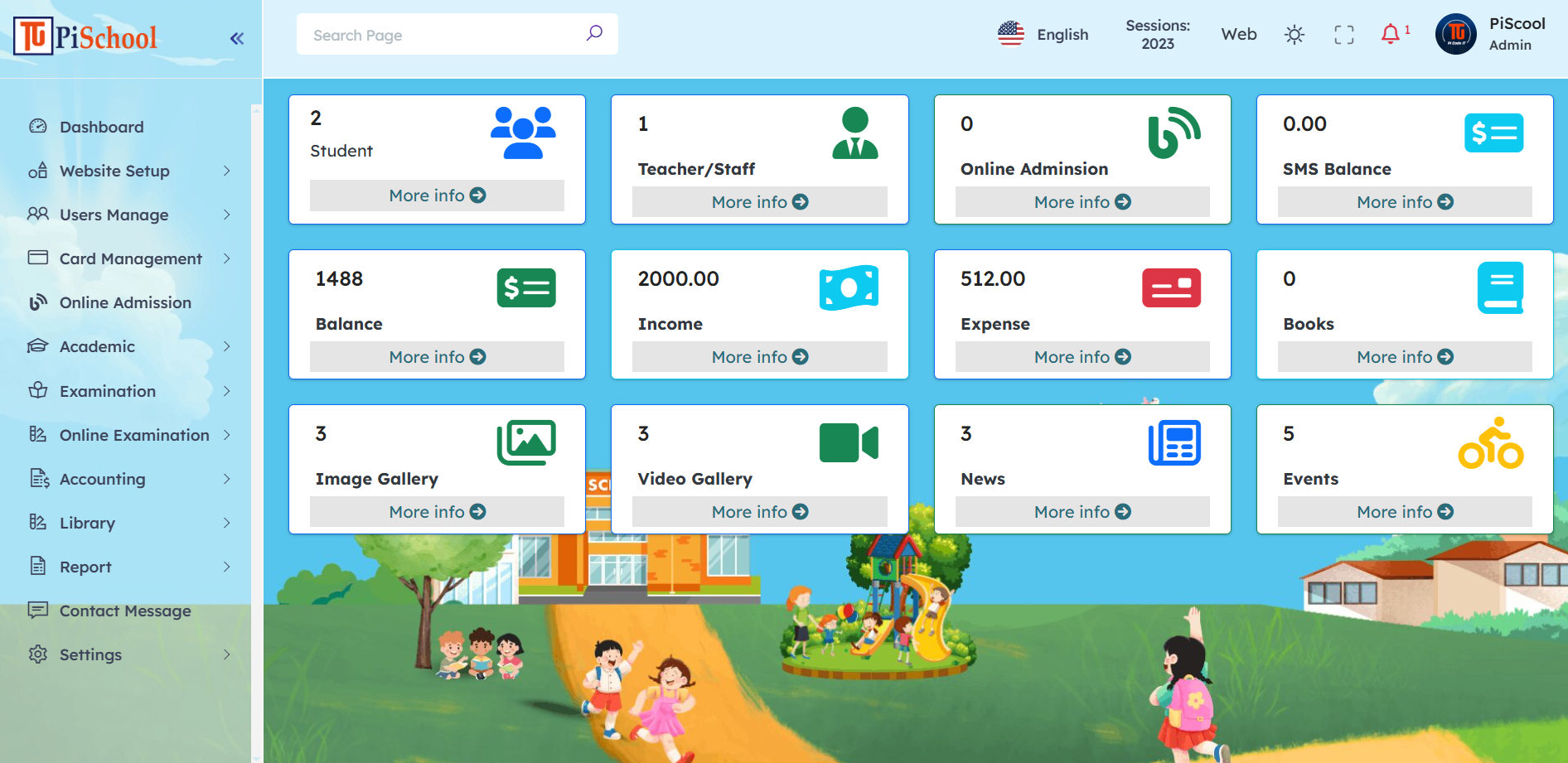Screen dimensions: 1568x763
Task: Click More info on Balance card
Action: coord(437,357)
